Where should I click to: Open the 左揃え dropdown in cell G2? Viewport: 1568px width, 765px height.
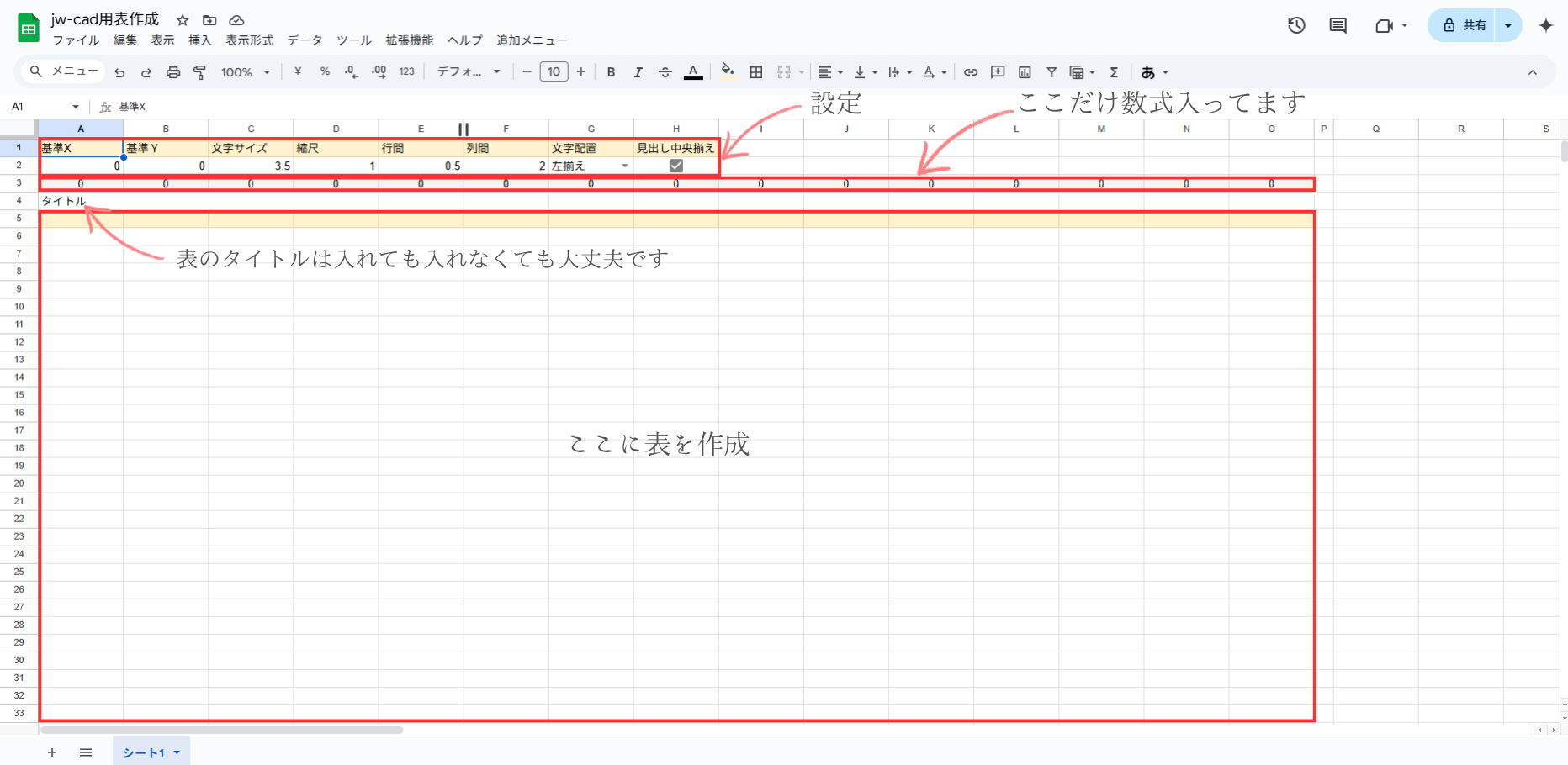pos(624,166)
